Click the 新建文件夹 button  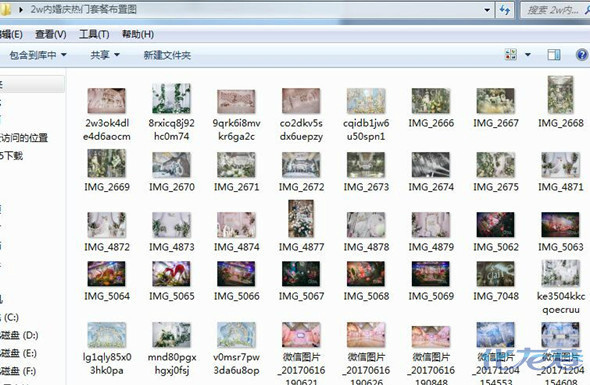point(167,55)
